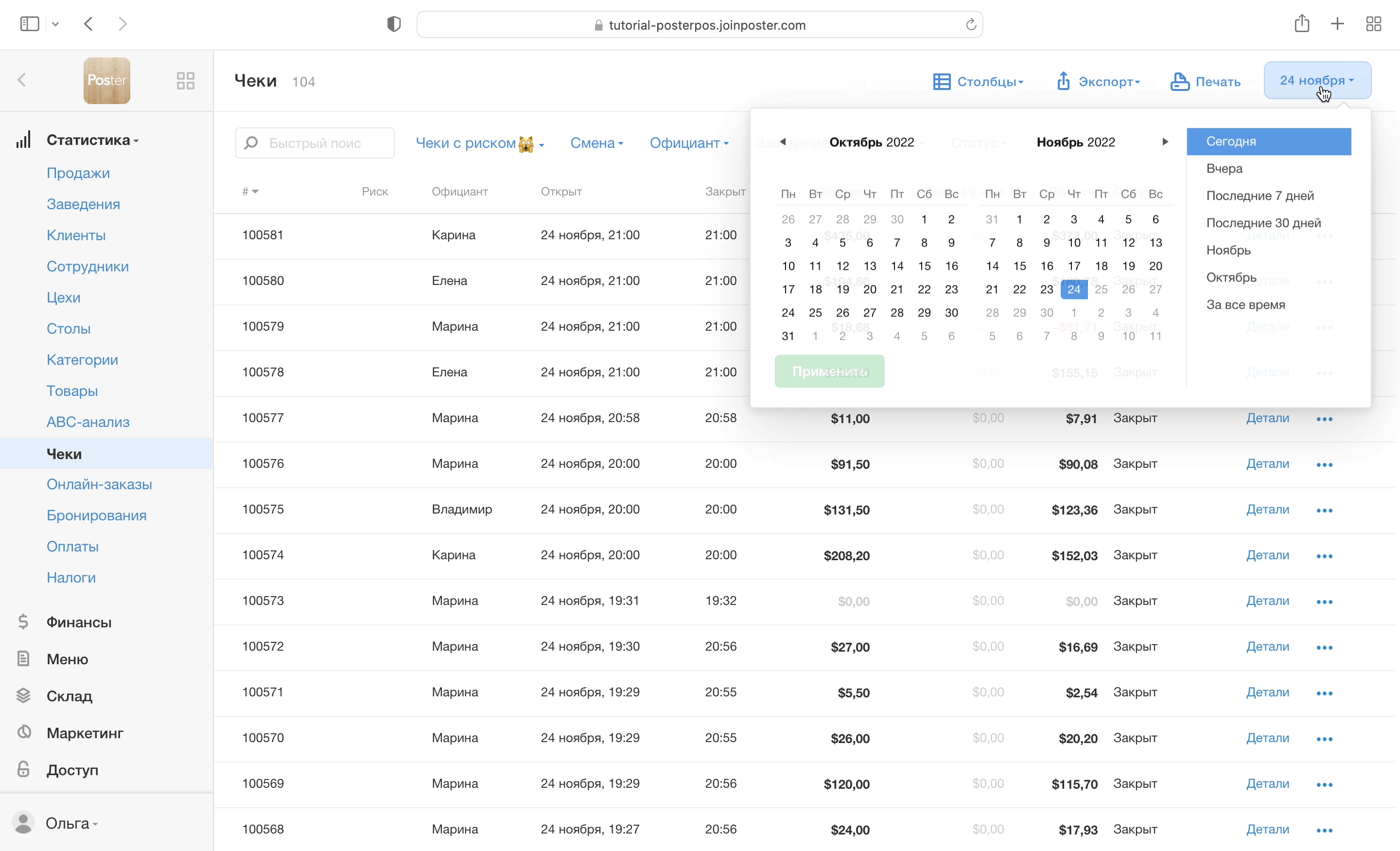This screenshot has height=851, width=1400.
Task: Choose the Yesterday preset option
Action: (x=1225, y=168)
